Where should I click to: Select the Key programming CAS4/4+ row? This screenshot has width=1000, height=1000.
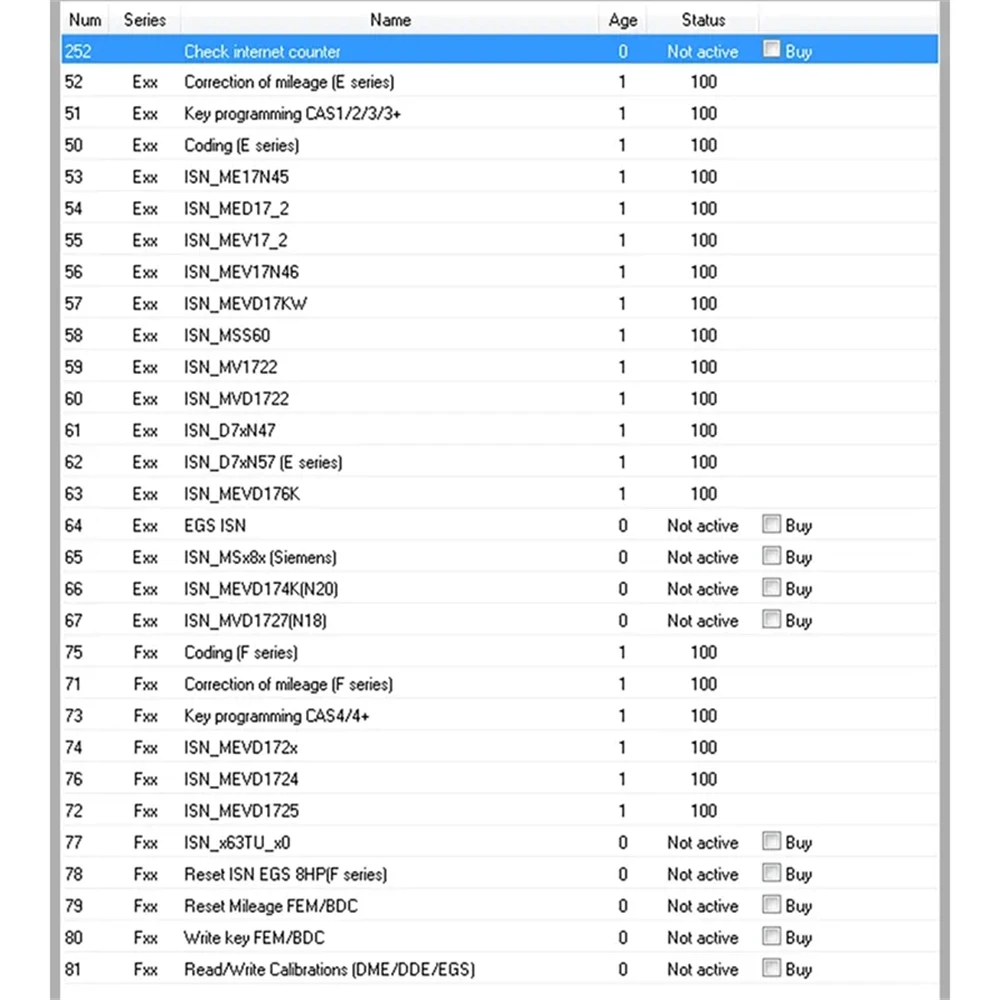tap(499, 716)
